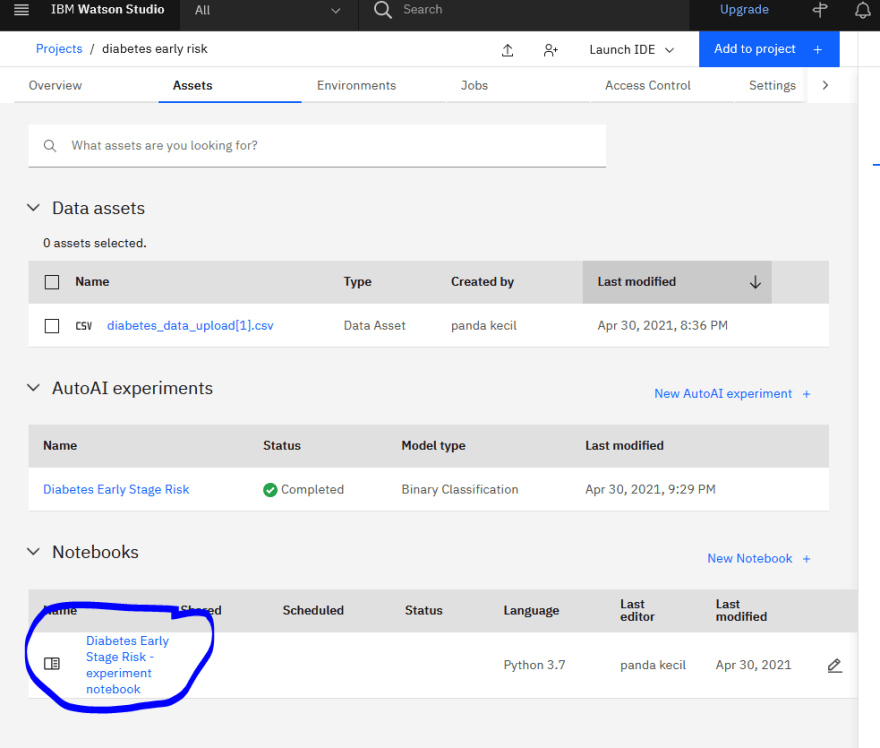Click the notebook file icon
The image size is (880, 748).
click(52, 664)
